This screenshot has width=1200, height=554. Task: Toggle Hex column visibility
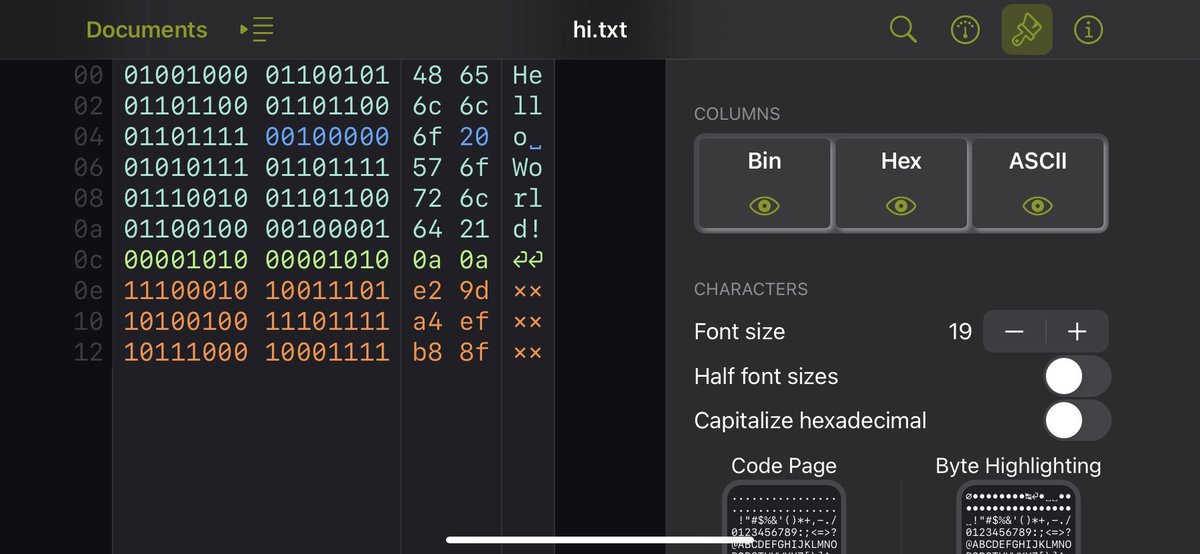pyautogui.click(x=901, y=183)
